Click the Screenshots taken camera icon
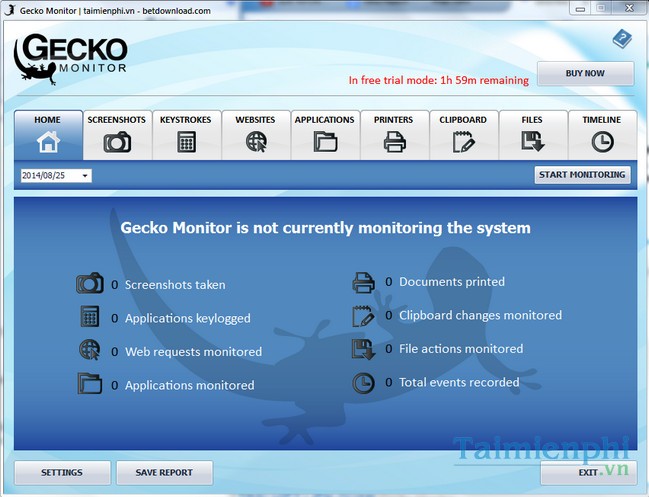Screen dimensions: 649x497 tap(90, 283)
